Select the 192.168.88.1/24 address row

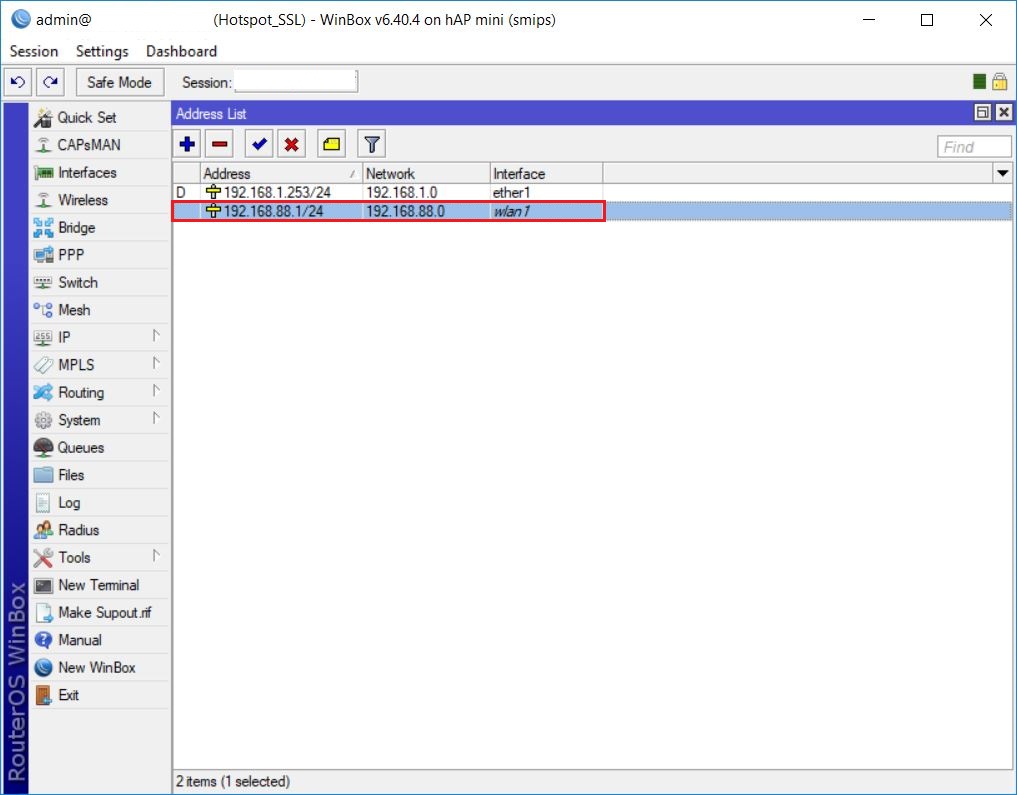click(x=592, y=211)
